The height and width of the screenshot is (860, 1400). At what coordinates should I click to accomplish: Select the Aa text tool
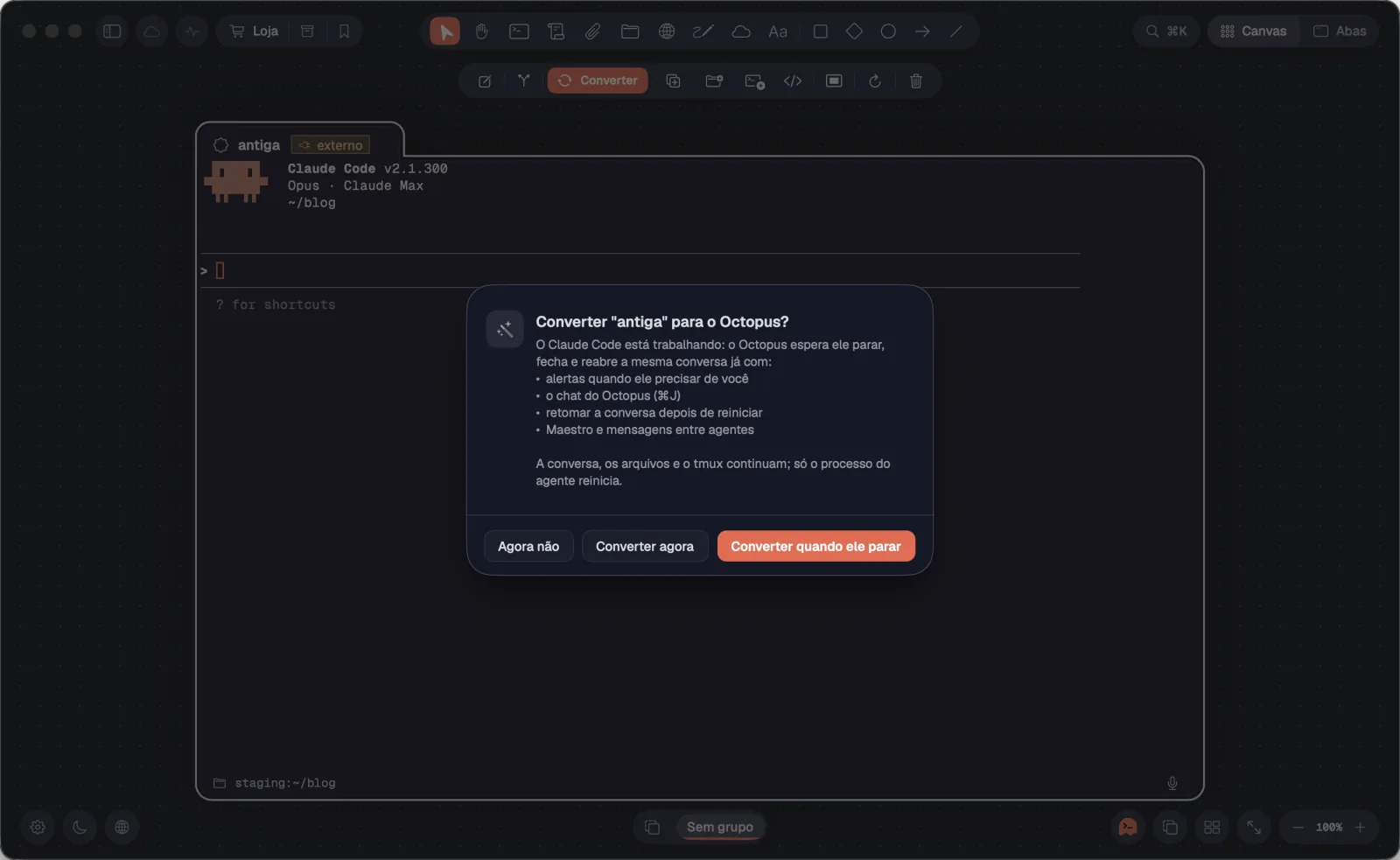click(778, 31)
